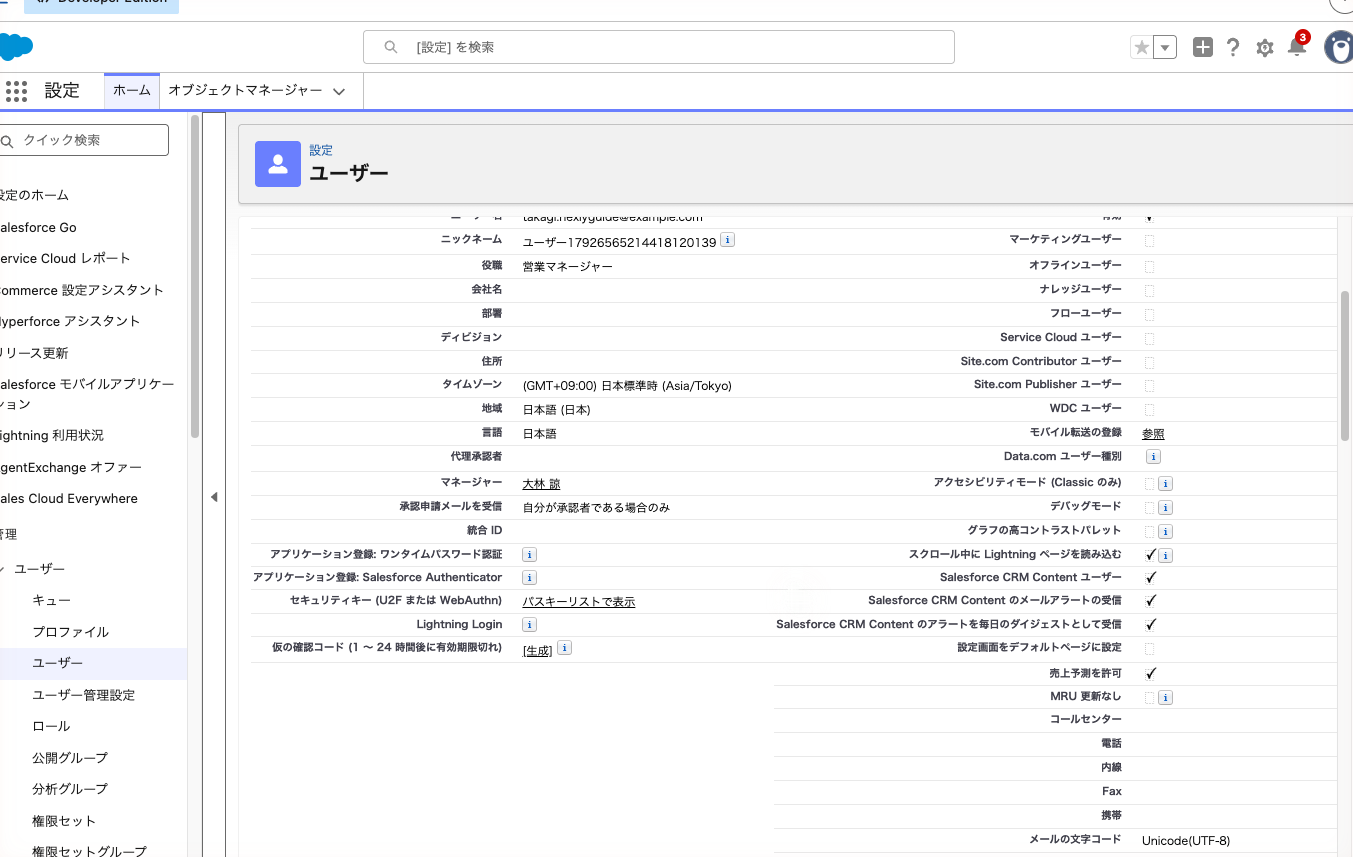Click the page vertical scrollbar
Screen dimensions: 1353x857
(1345, 366)
